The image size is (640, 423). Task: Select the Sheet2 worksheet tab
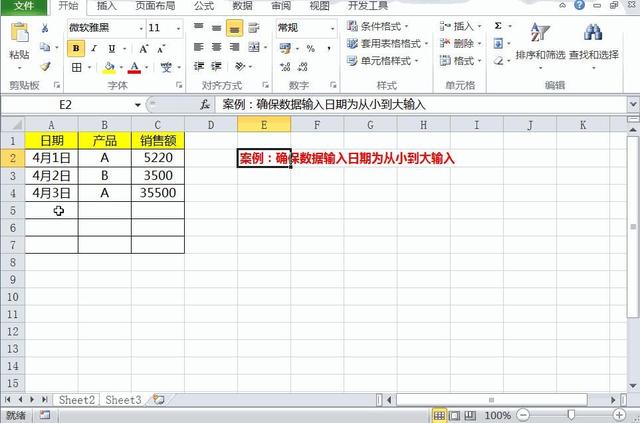(77, 400)
